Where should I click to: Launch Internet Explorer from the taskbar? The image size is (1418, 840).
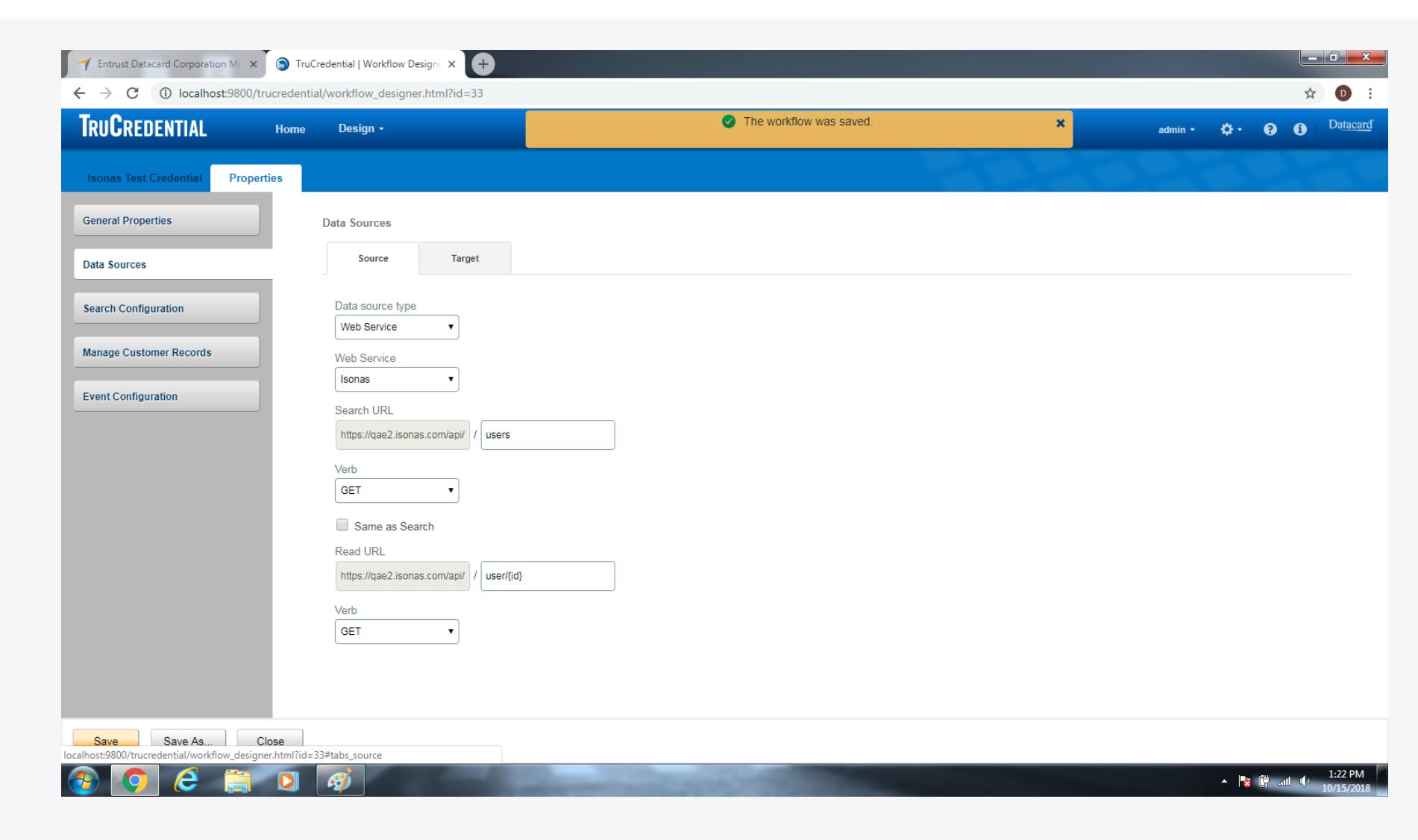click(186, 781)
